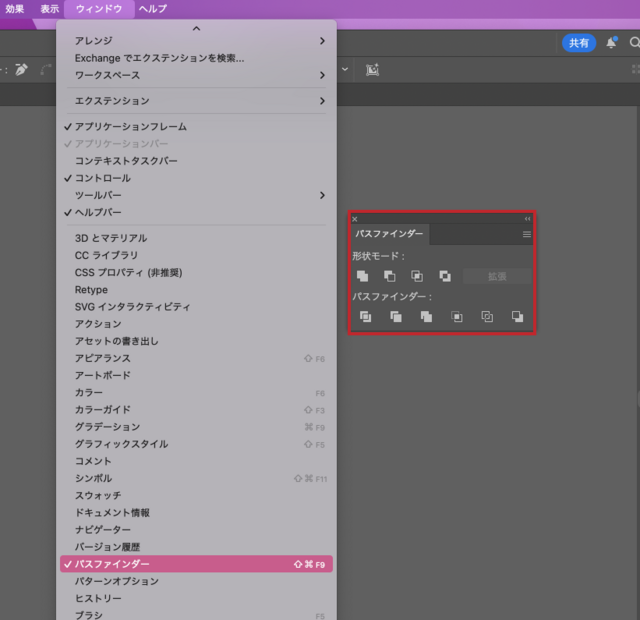Click the Merge pathfinder icon
This screenshot has height=620, width=640.
(426, 317)
